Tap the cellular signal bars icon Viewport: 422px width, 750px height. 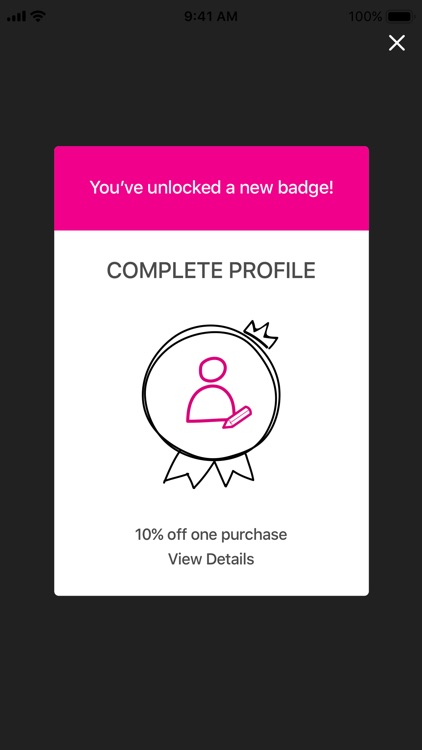coord(16,17)
